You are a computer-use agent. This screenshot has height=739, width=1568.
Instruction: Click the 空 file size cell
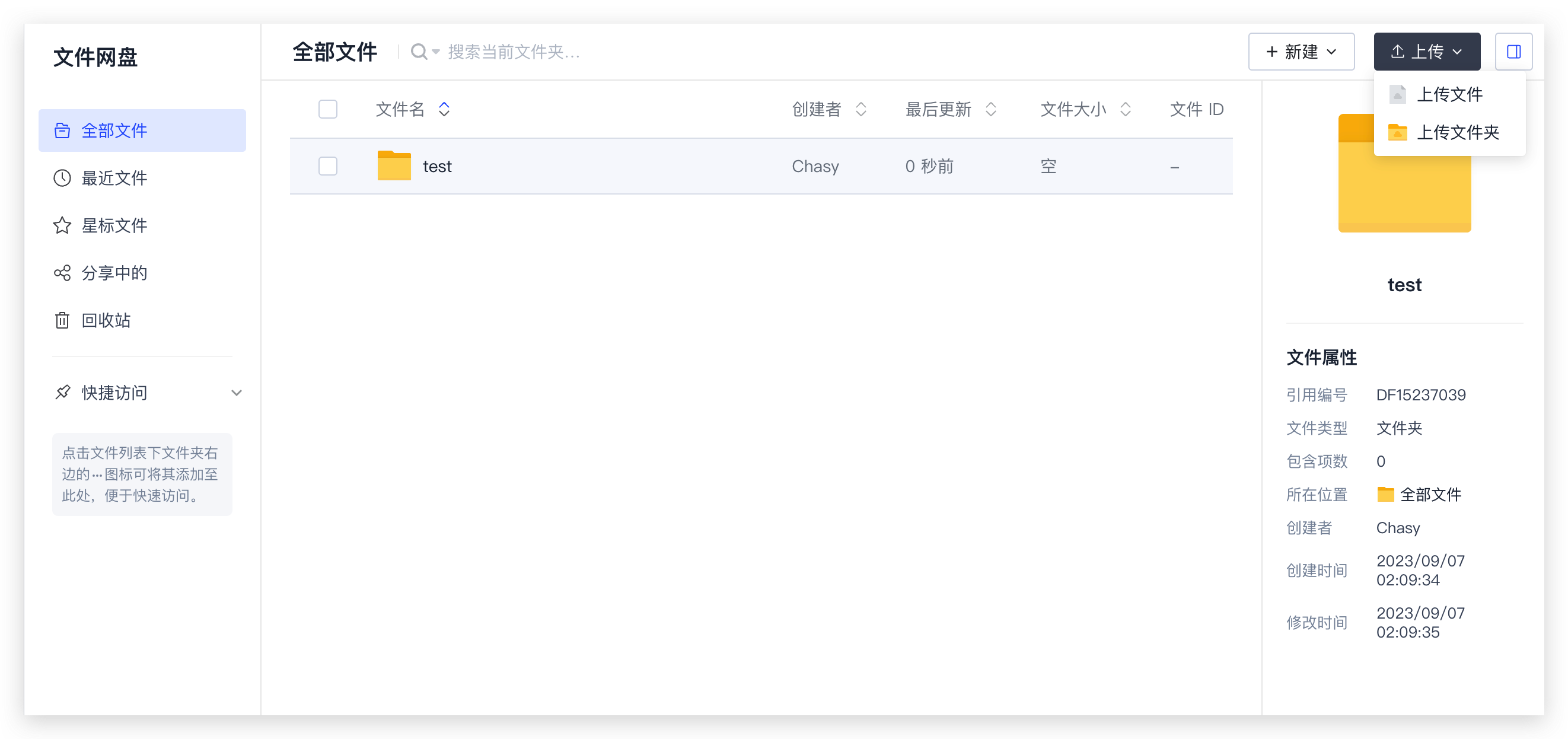[1048, 166]
